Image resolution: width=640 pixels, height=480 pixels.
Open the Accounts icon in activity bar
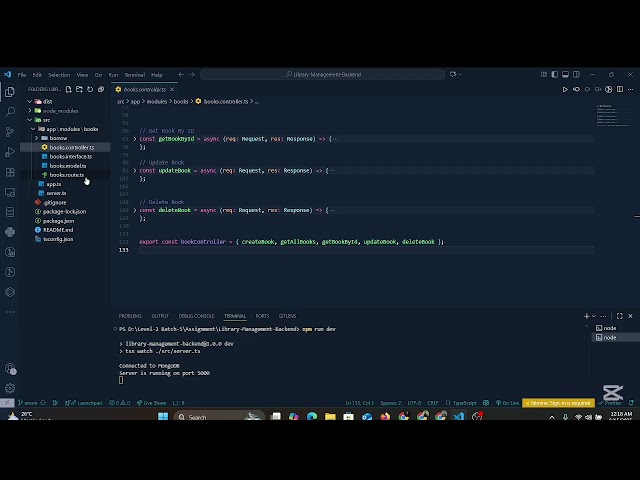10,369
